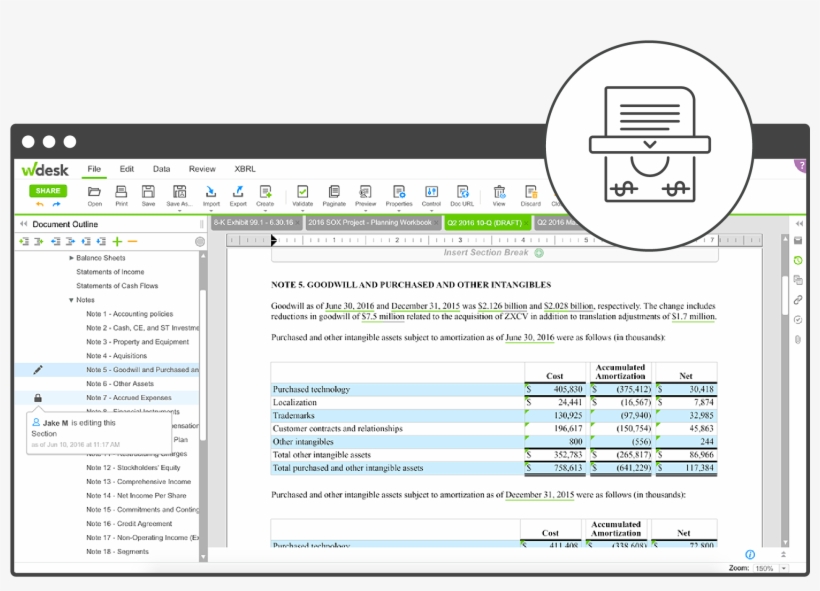The image size is (820, 591).
Task: Click the Print icon in toolbar
Action: (121, 191)
